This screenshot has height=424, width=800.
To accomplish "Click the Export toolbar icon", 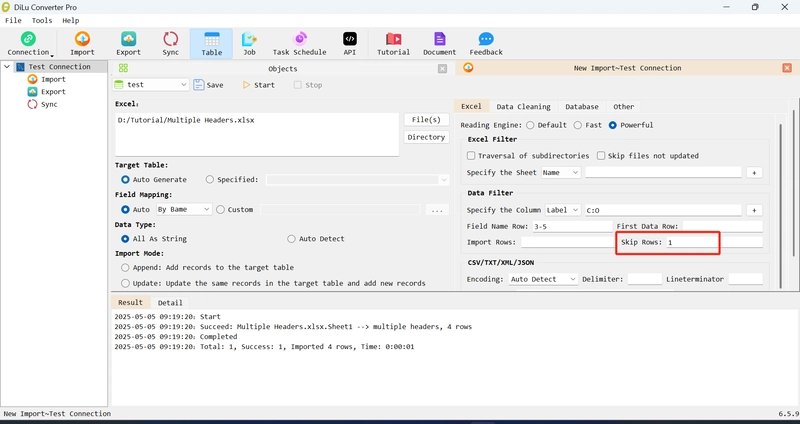I will pyautogui.click(x=128, y=43).
